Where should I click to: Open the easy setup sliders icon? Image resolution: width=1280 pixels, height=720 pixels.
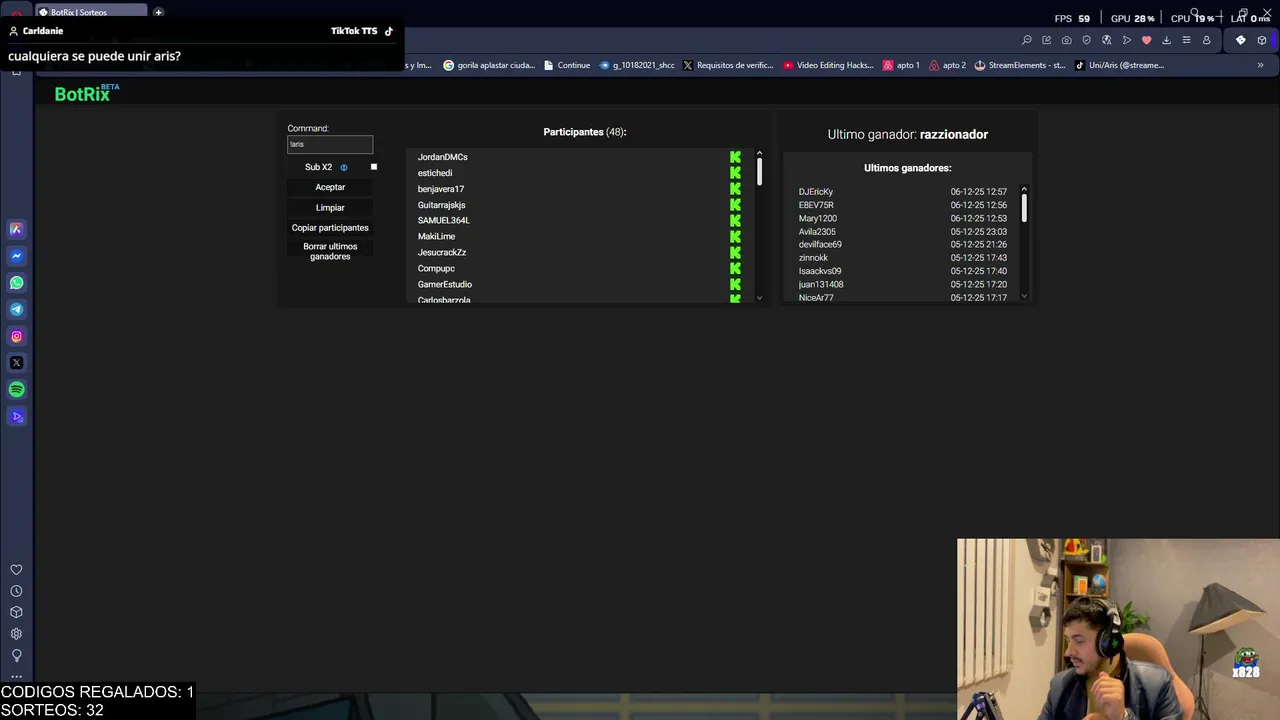point(1186,40)
